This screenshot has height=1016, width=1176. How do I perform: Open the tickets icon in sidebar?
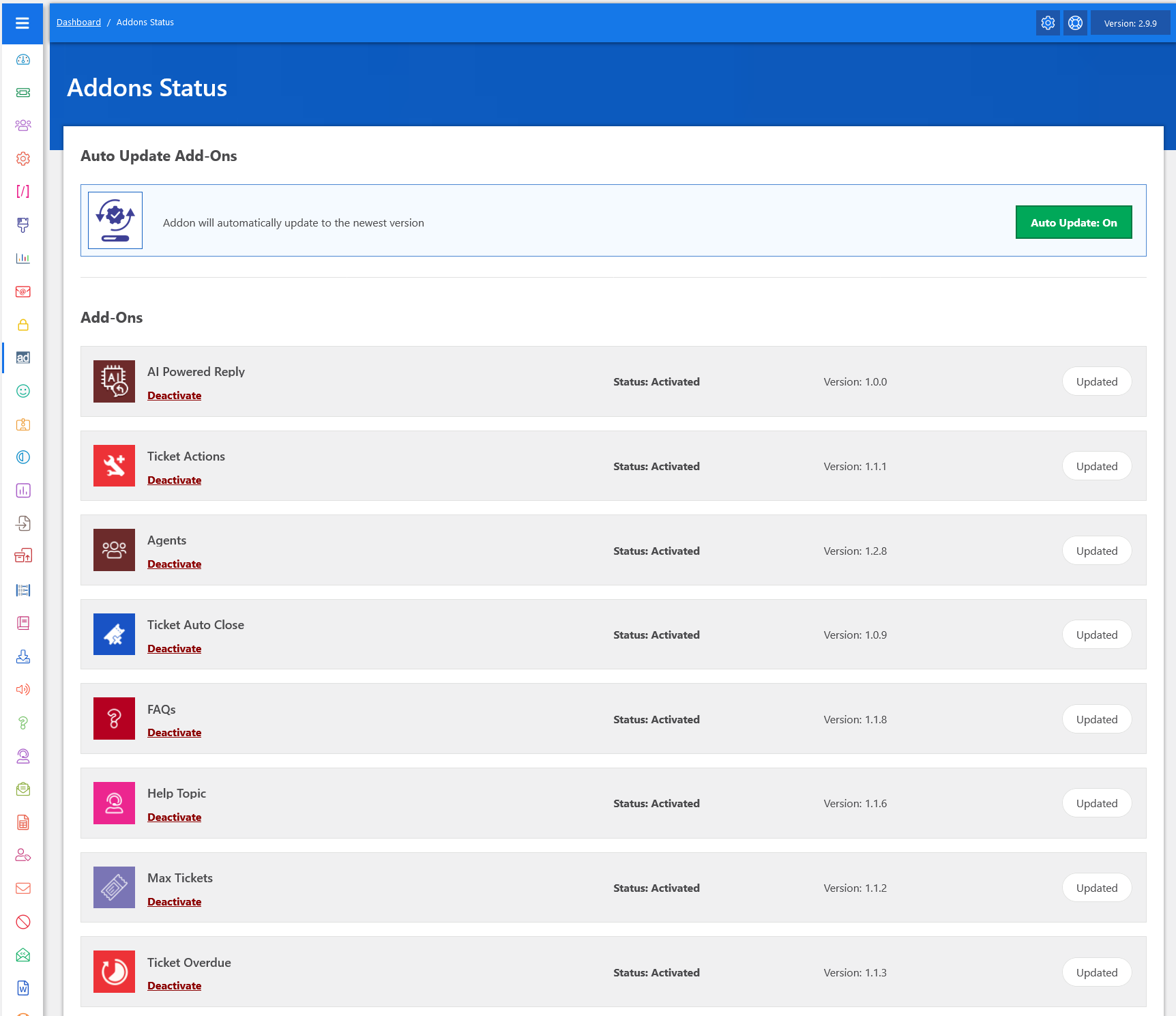(x=23, y=93)
